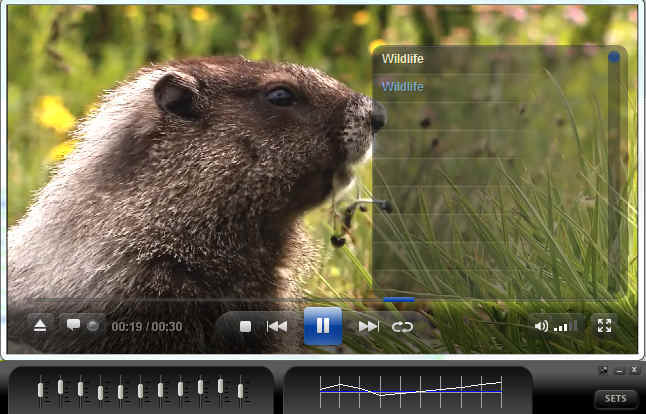Click the playlist scrollbar blue thumb
The width and height of the screenshot is (646, 414).
tap(614, 58)
